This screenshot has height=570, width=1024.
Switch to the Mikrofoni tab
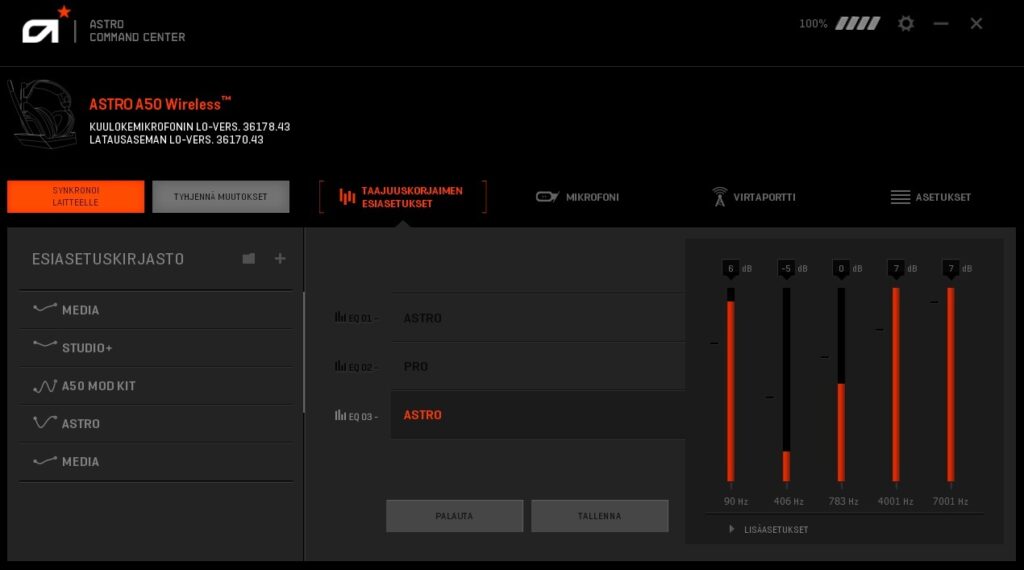[577, 197]
